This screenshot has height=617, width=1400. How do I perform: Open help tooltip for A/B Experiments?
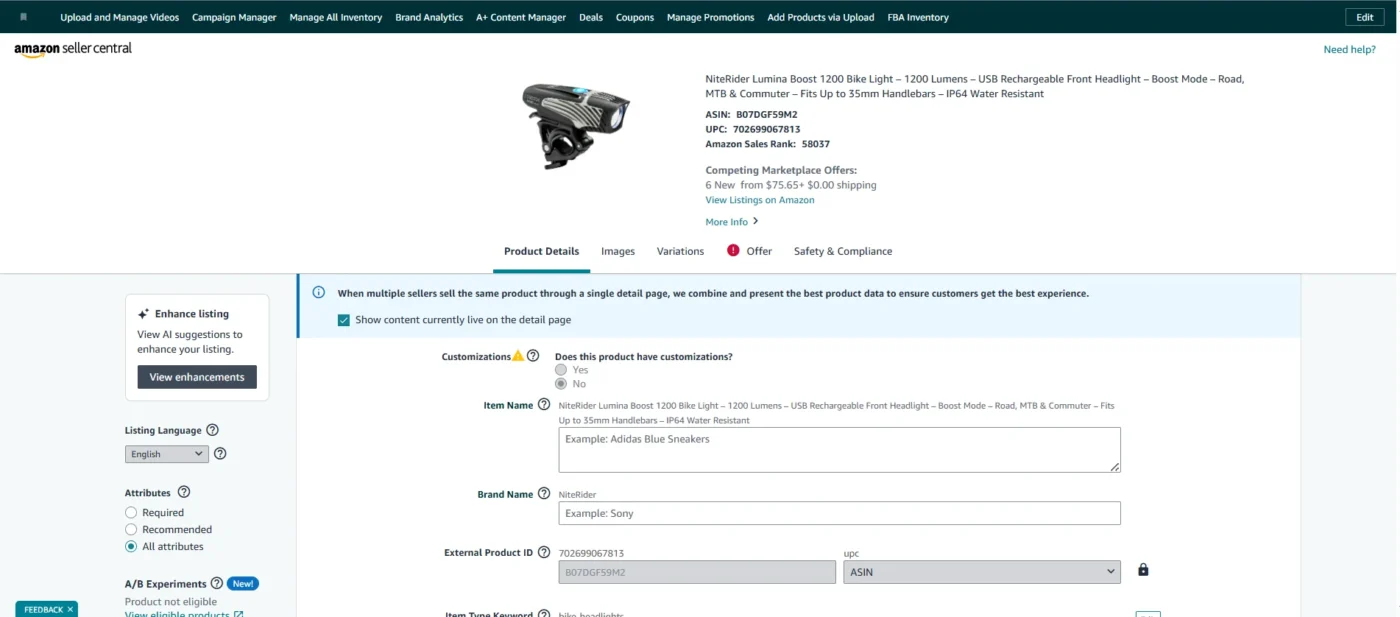pos(217,583)
